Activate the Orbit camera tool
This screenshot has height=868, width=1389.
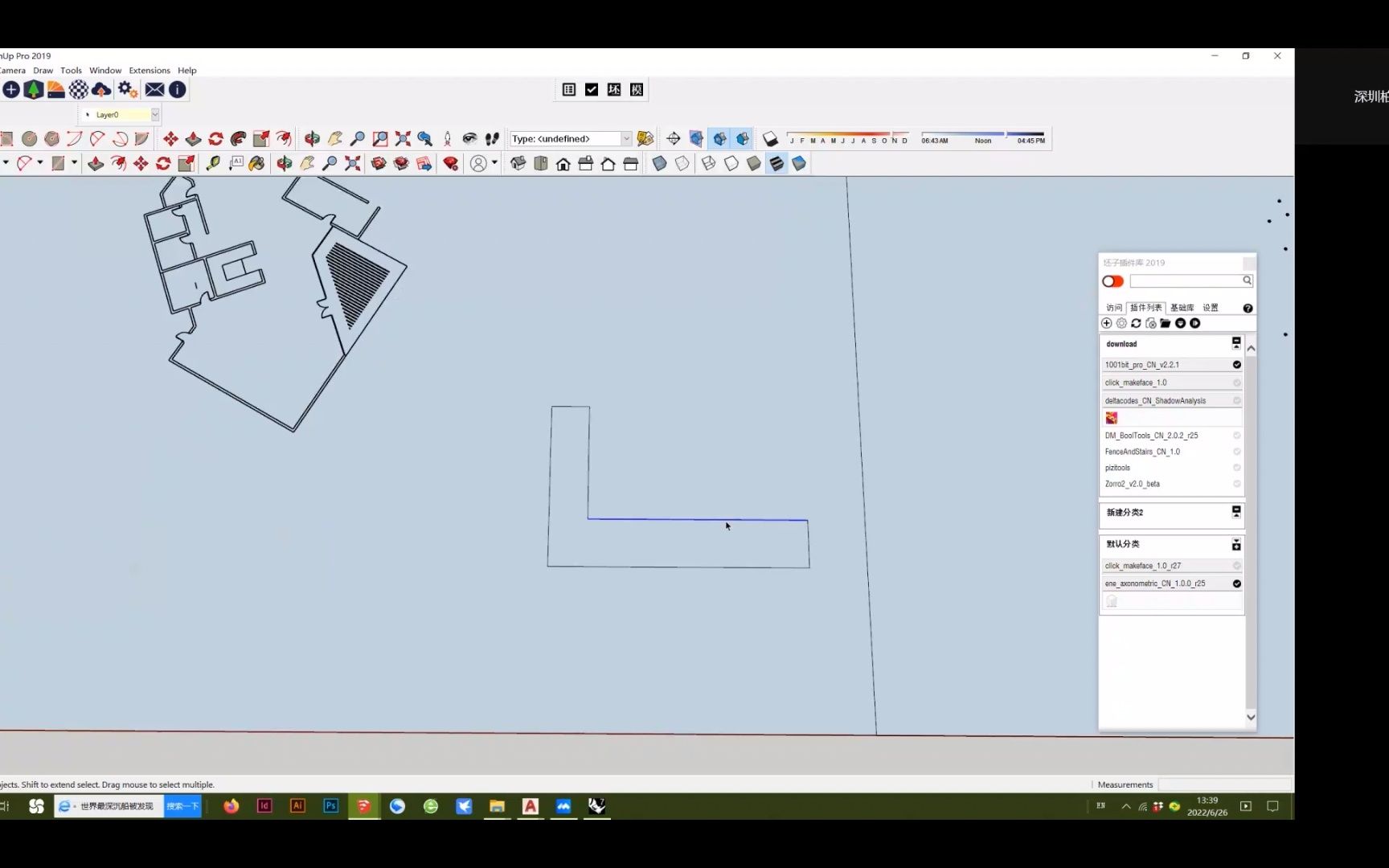312,139
